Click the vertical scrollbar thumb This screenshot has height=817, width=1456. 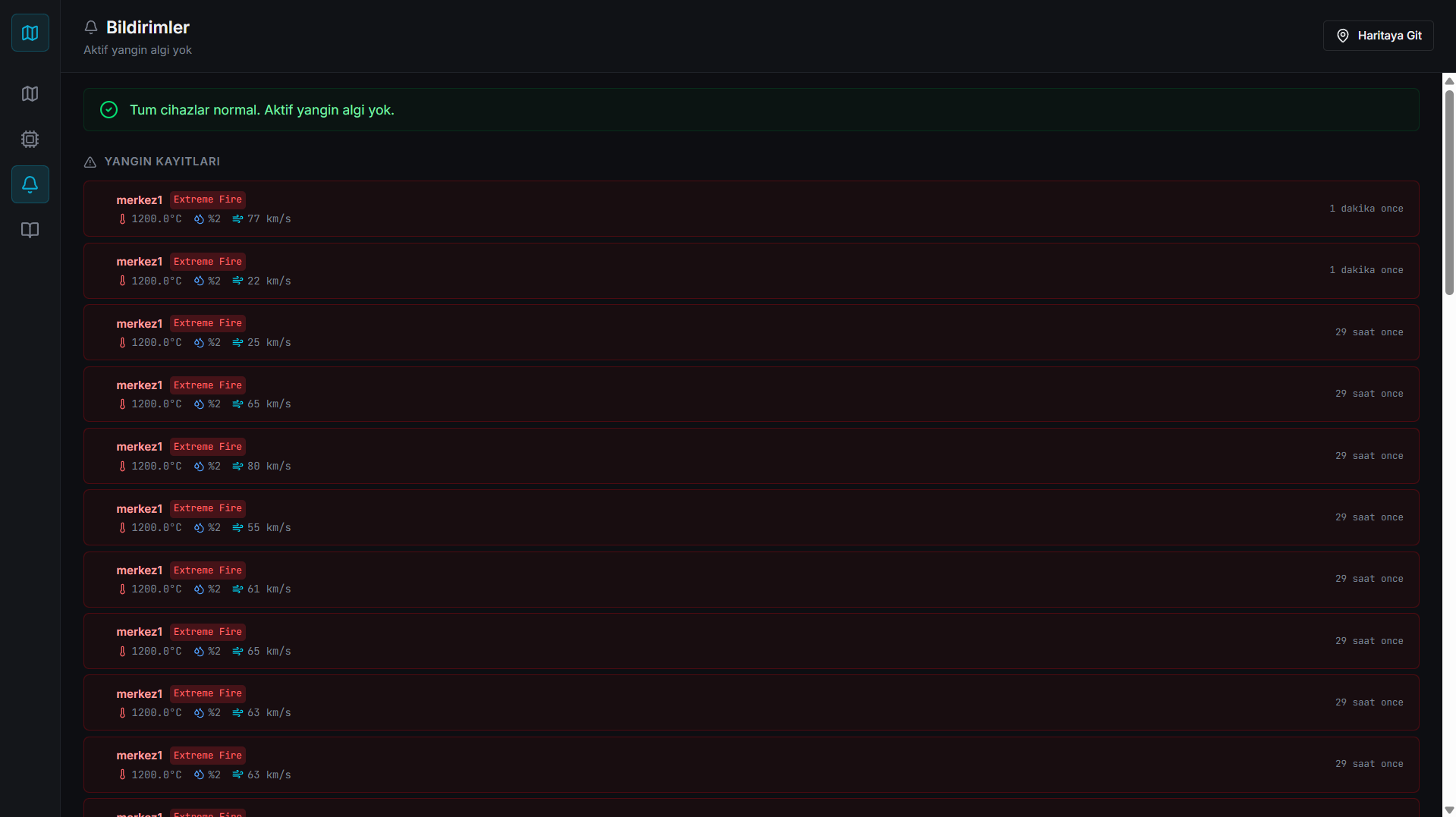click(x=1449, y=192)
